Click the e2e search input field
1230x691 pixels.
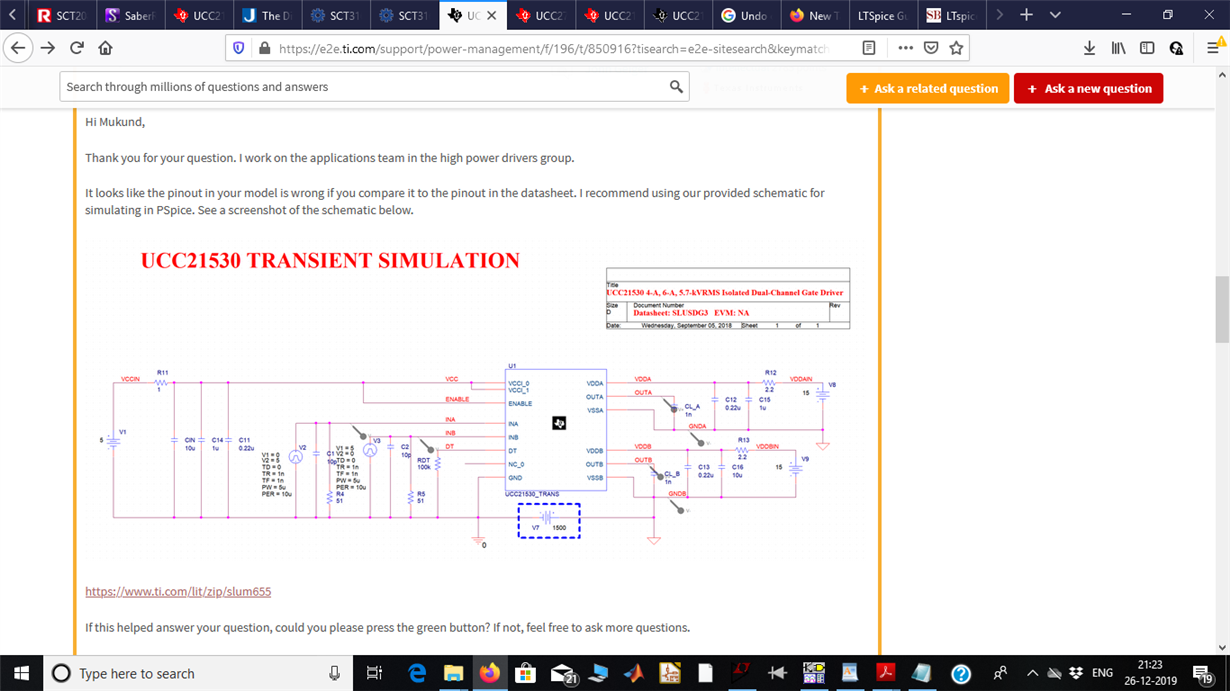click(x=363, y=87)
